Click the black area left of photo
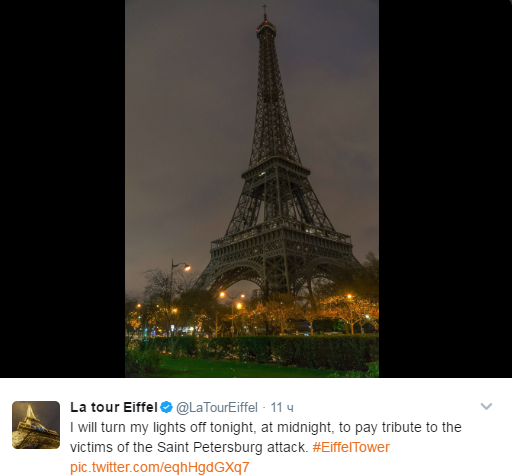512x476 pixels. tap(62, 189)
